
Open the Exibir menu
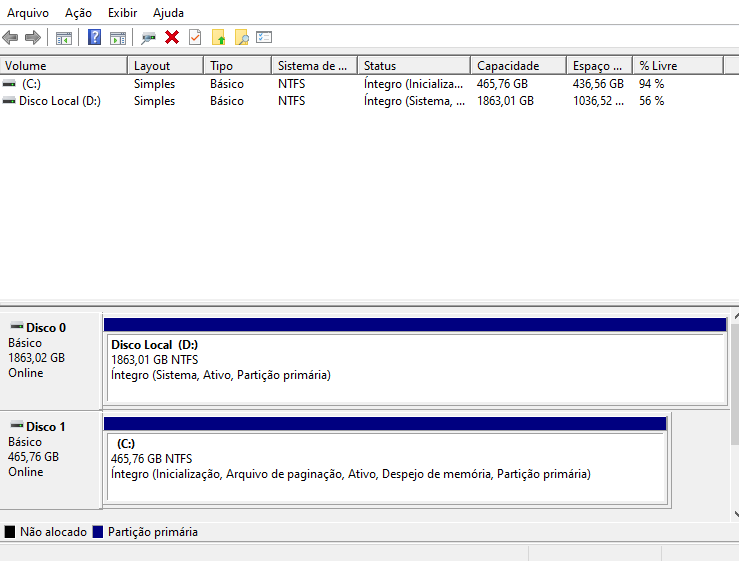pos(123,13)
